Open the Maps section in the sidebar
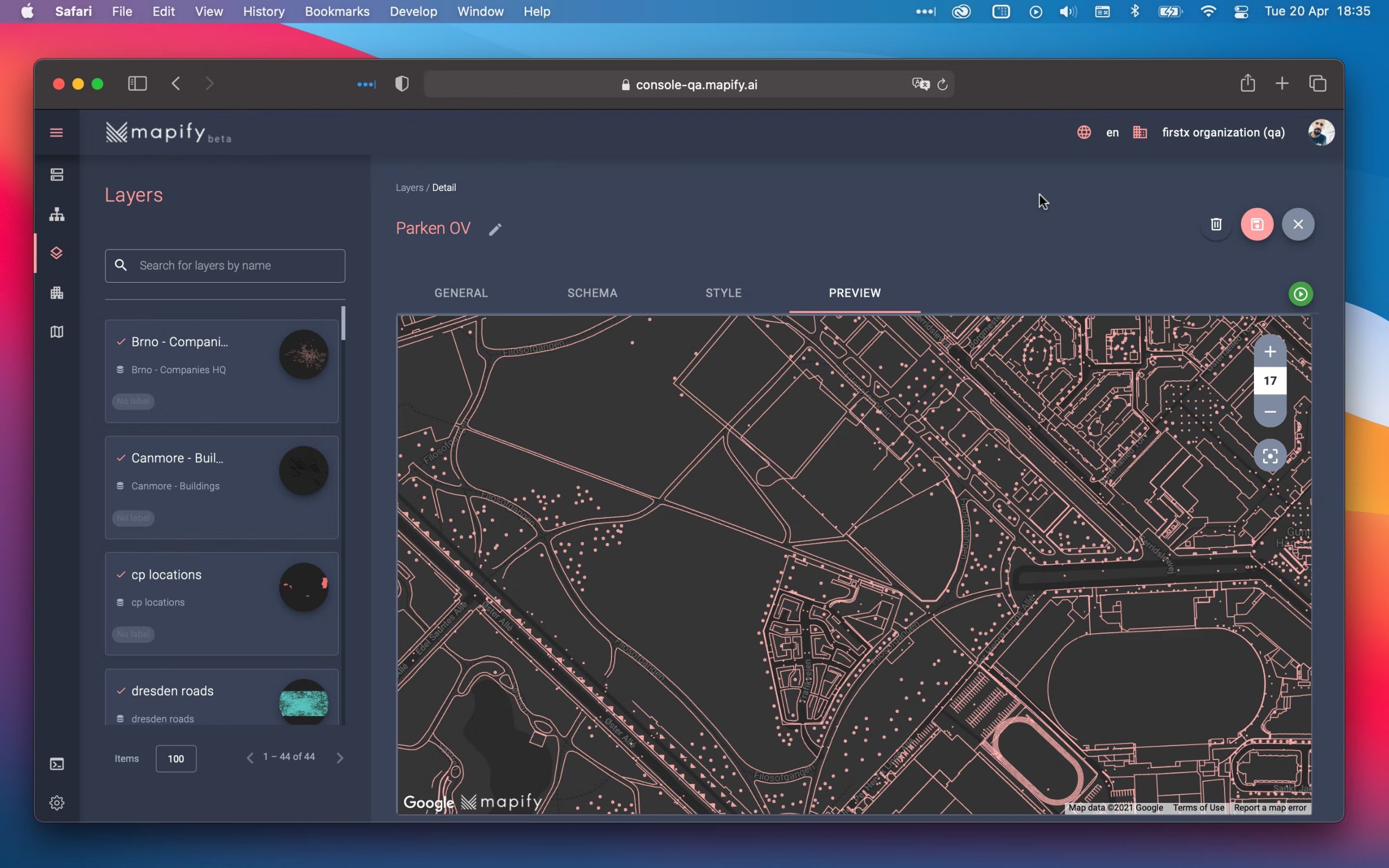1389x868 pixels. click(x=56, y=332)
